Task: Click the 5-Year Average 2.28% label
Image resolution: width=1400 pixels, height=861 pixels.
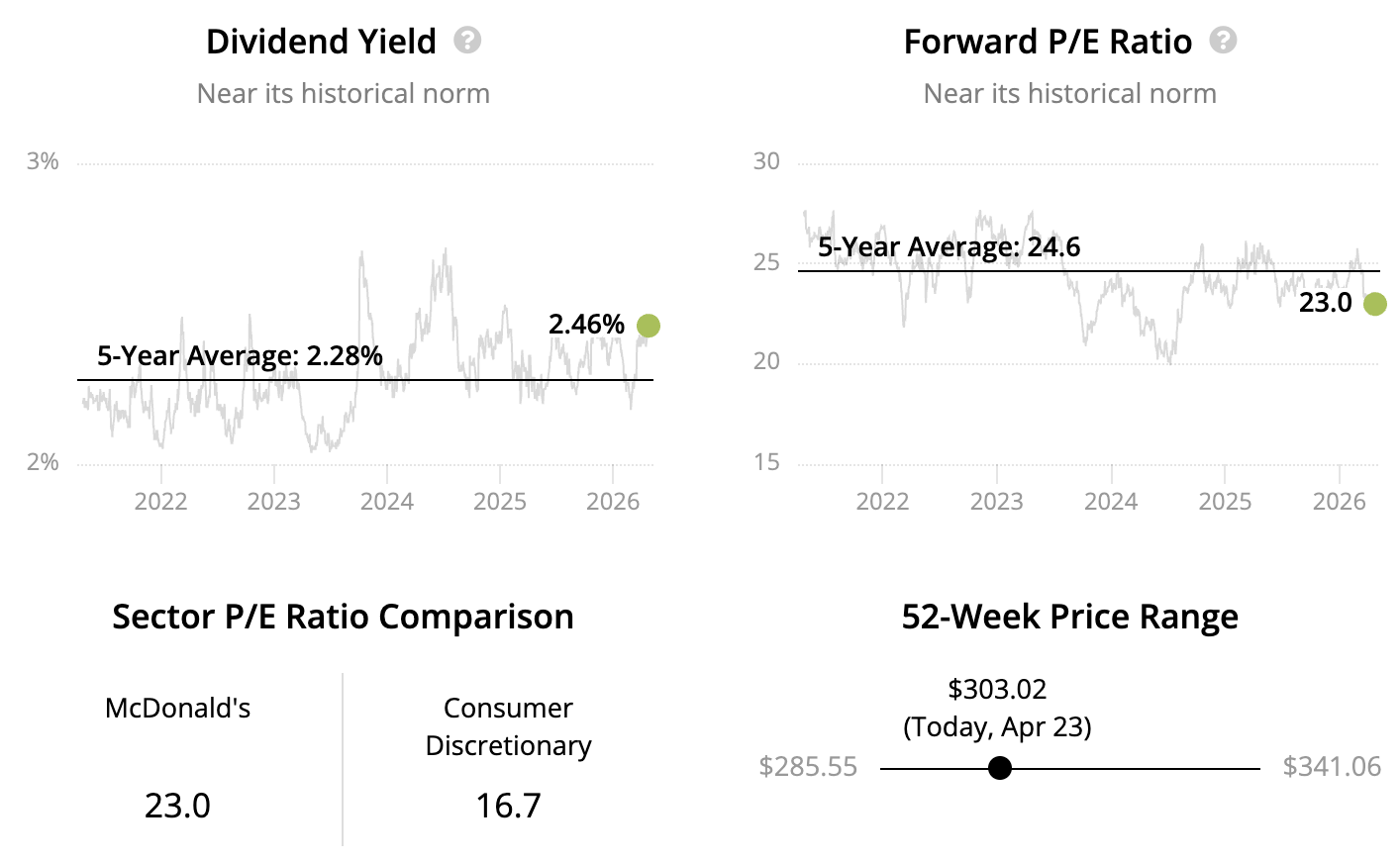Action: [240, 356]
